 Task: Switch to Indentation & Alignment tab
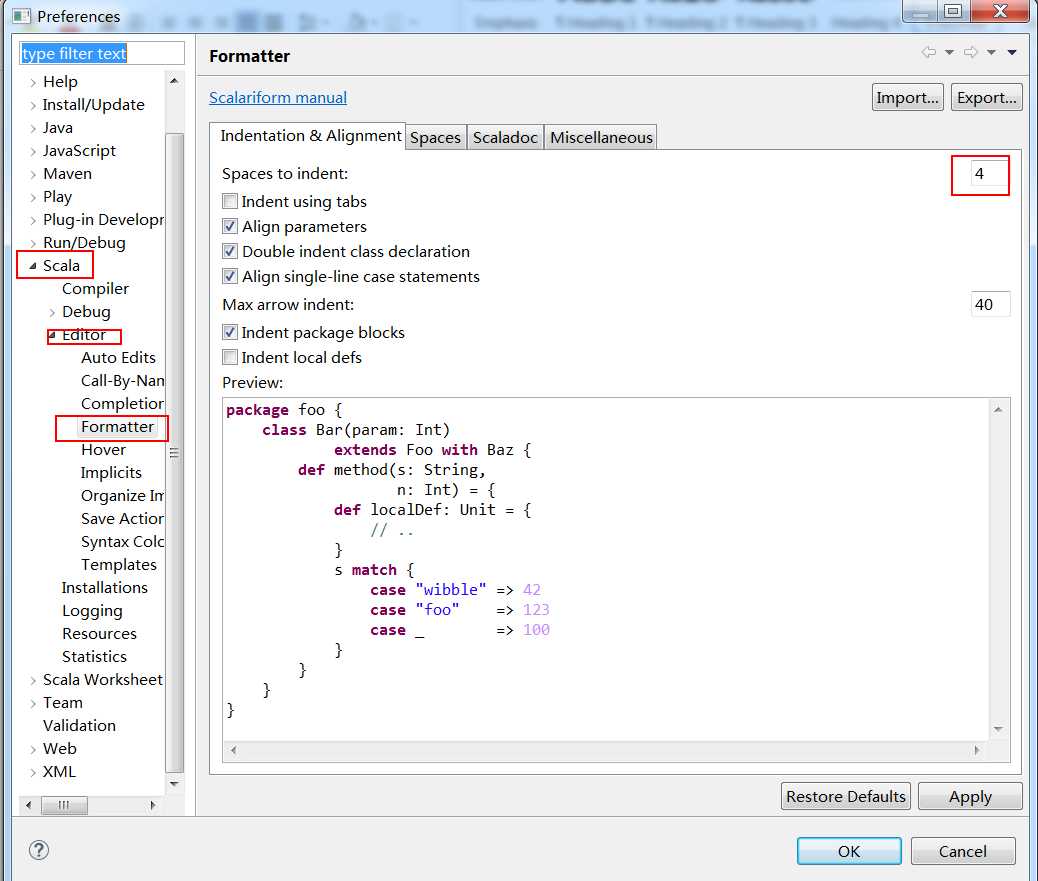click(x=308, y=136)
